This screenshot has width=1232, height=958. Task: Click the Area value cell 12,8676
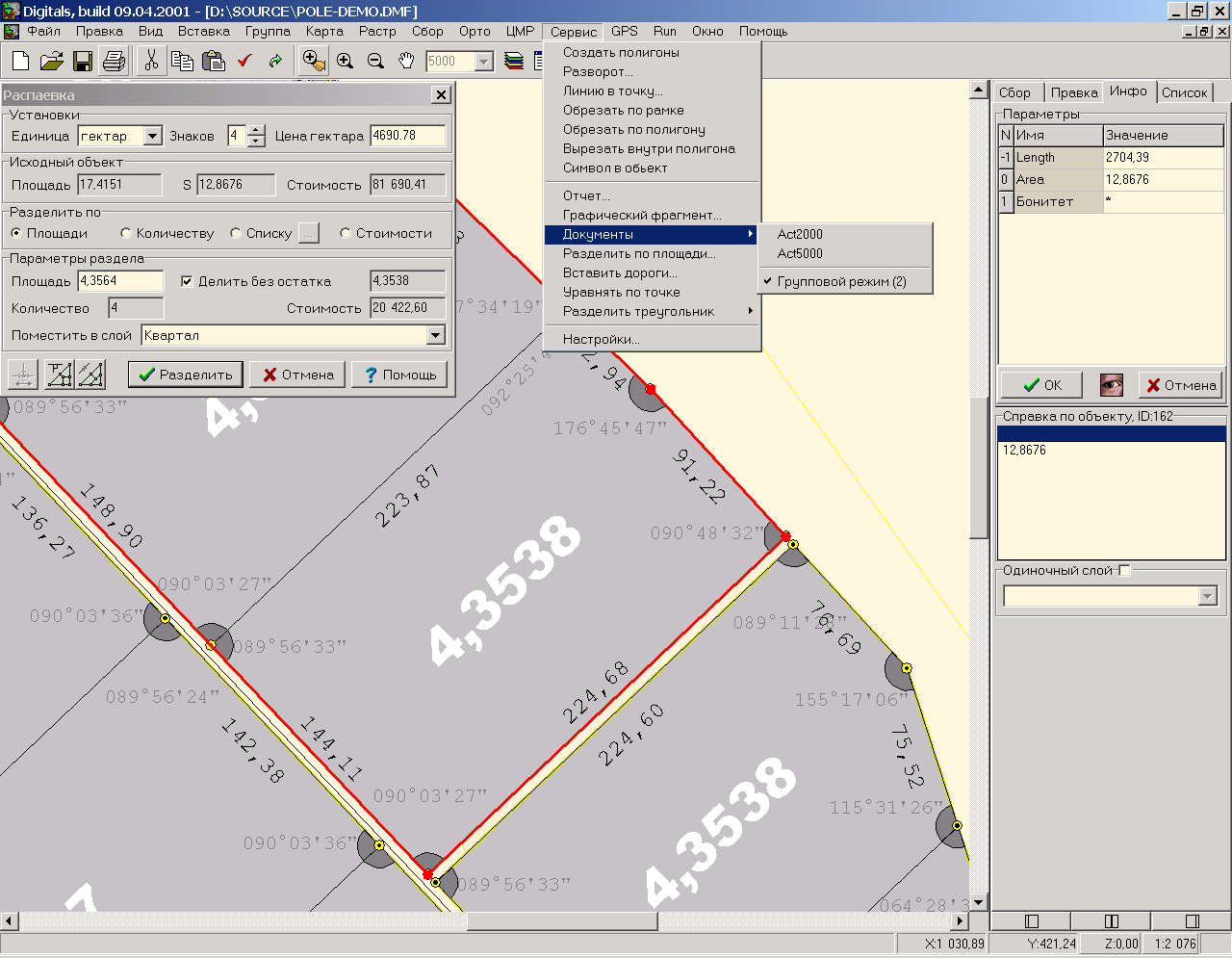click(1164, 179)
